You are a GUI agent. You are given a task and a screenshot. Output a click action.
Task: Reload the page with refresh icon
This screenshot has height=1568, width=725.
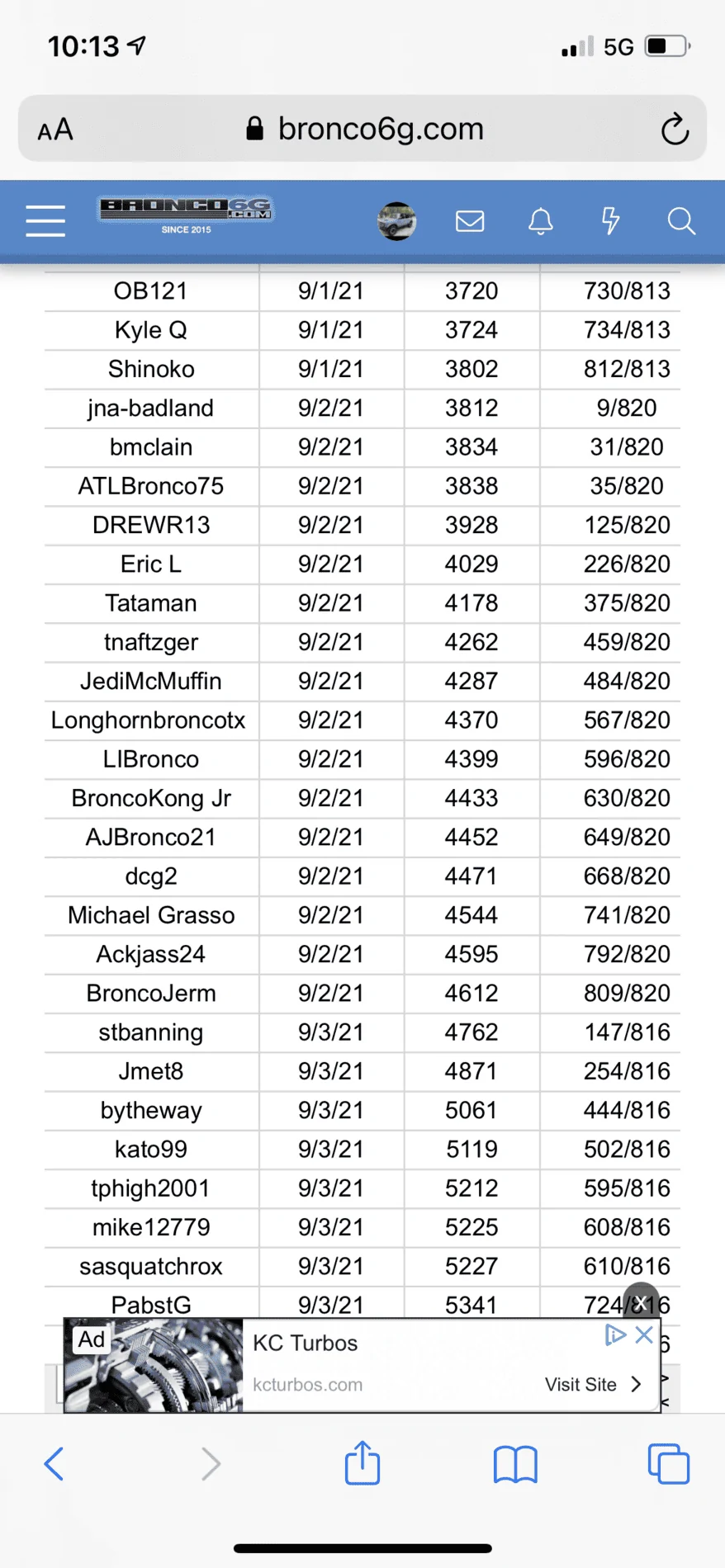coord(675,129)
